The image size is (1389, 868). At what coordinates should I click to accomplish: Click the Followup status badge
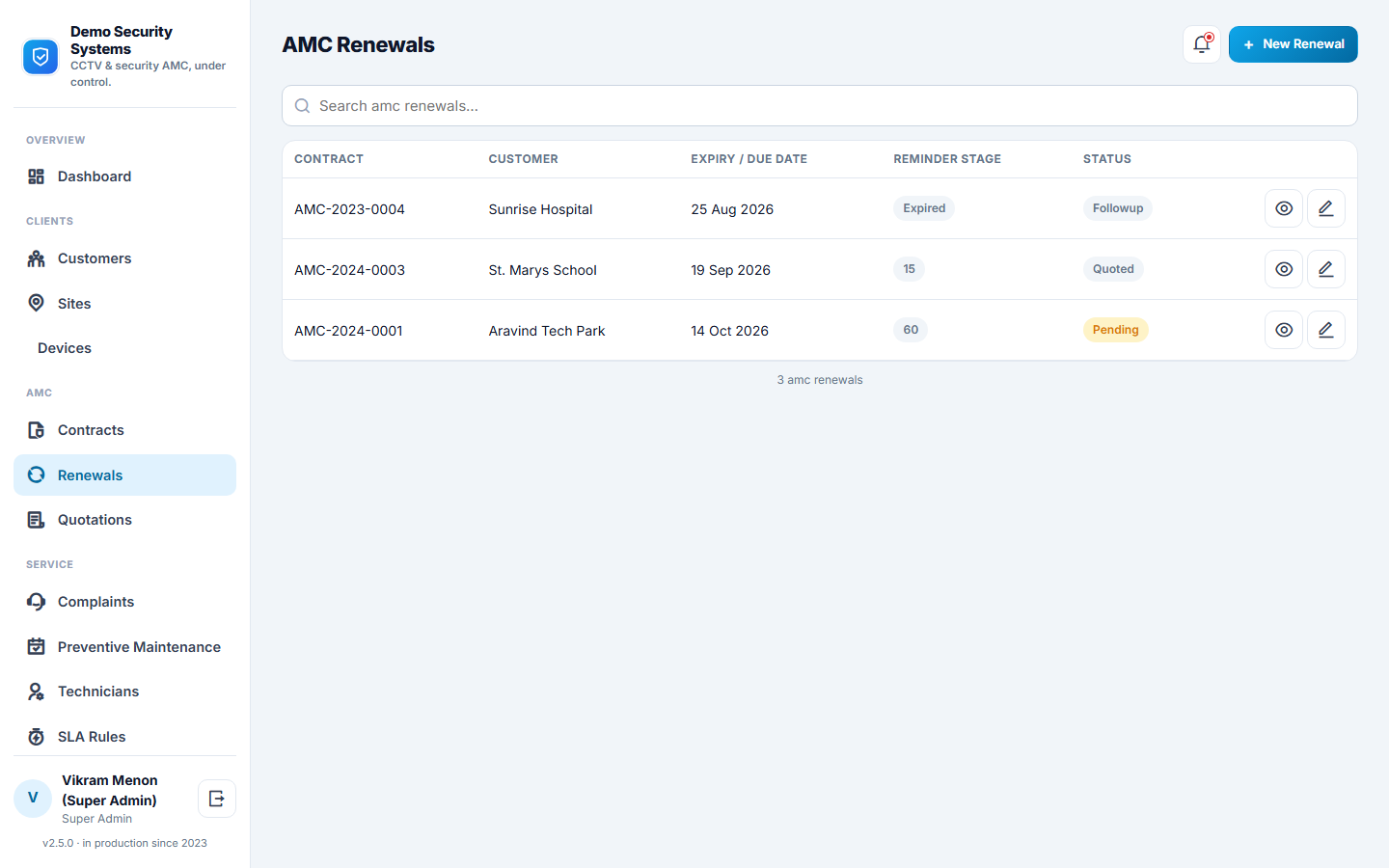click(x=1118, y=208)
